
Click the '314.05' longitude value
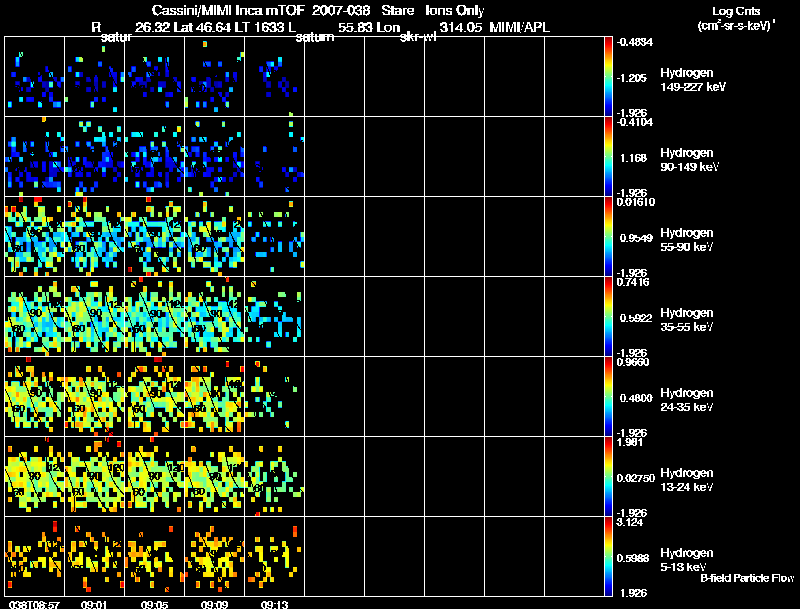point(460,27)
